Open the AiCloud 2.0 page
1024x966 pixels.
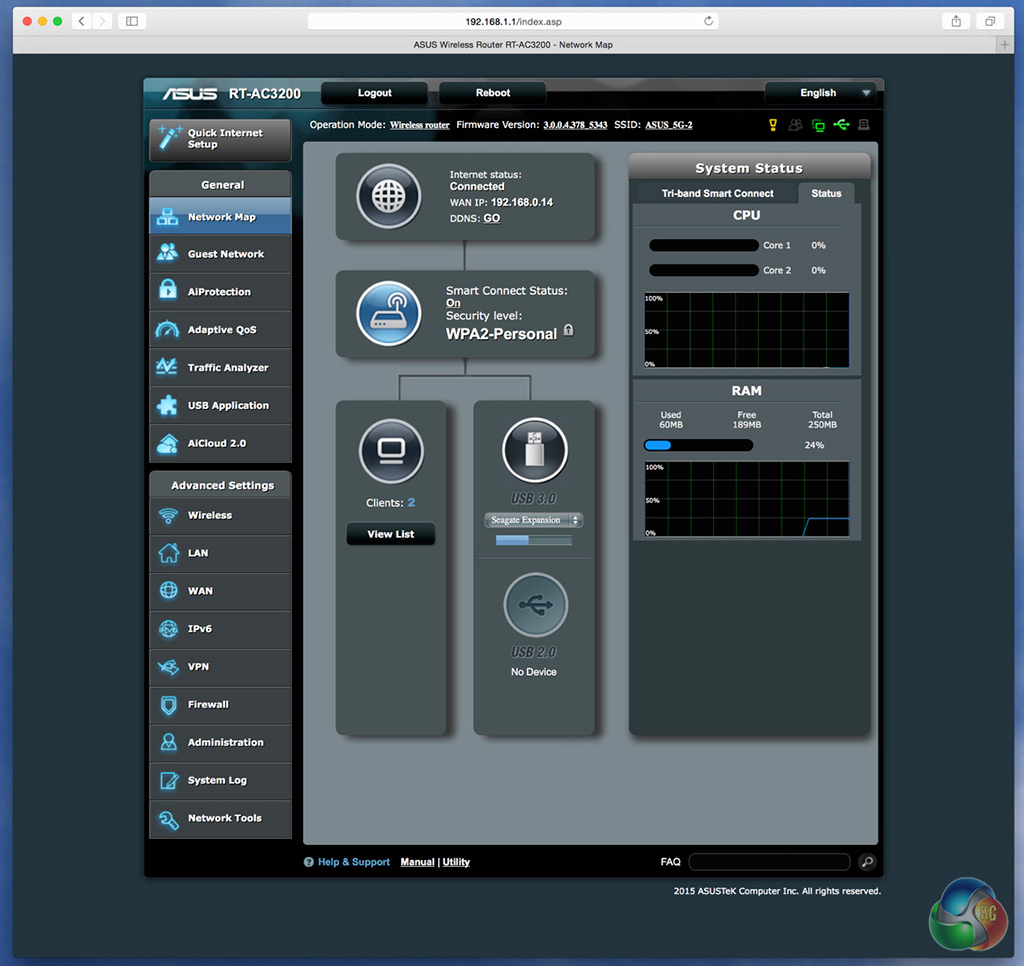coord(220,443)
